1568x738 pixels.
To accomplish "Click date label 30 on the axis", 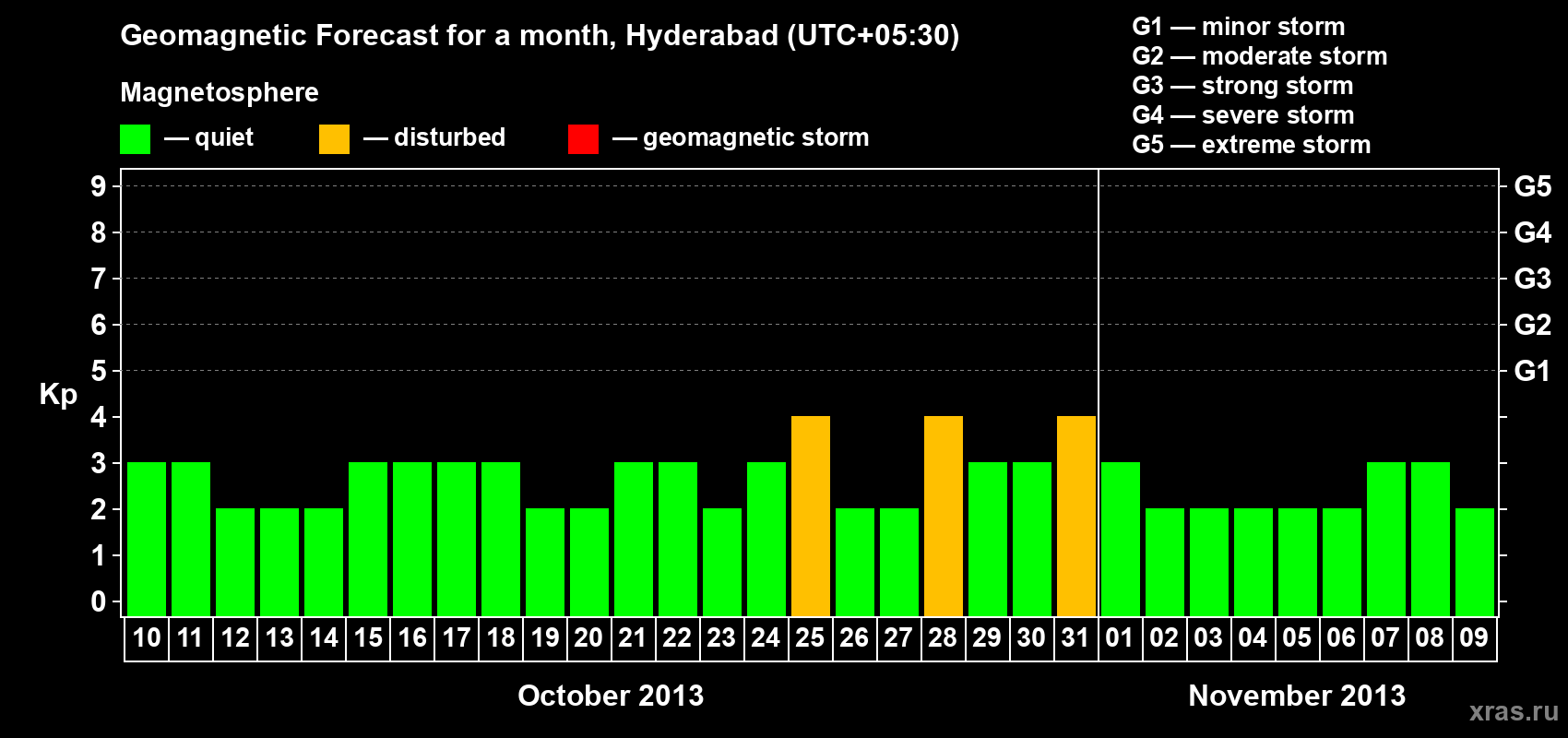I will 1032,637.
